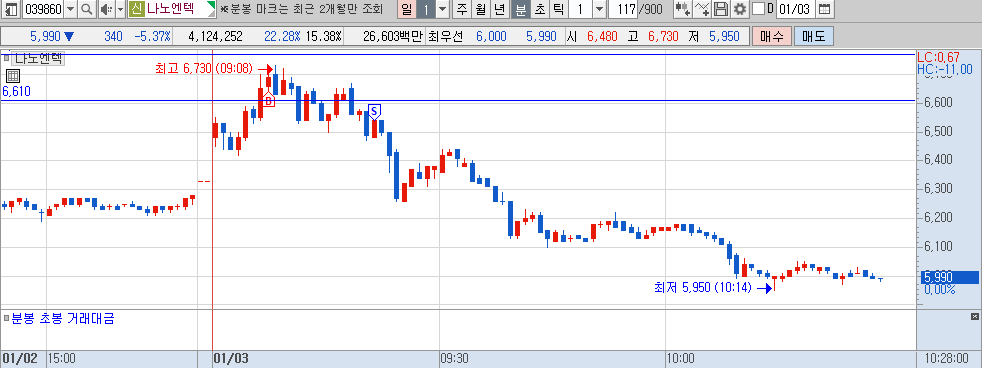Open chart settings gear icon
This screenshot has height=368, width=982.
click(740, 9)
